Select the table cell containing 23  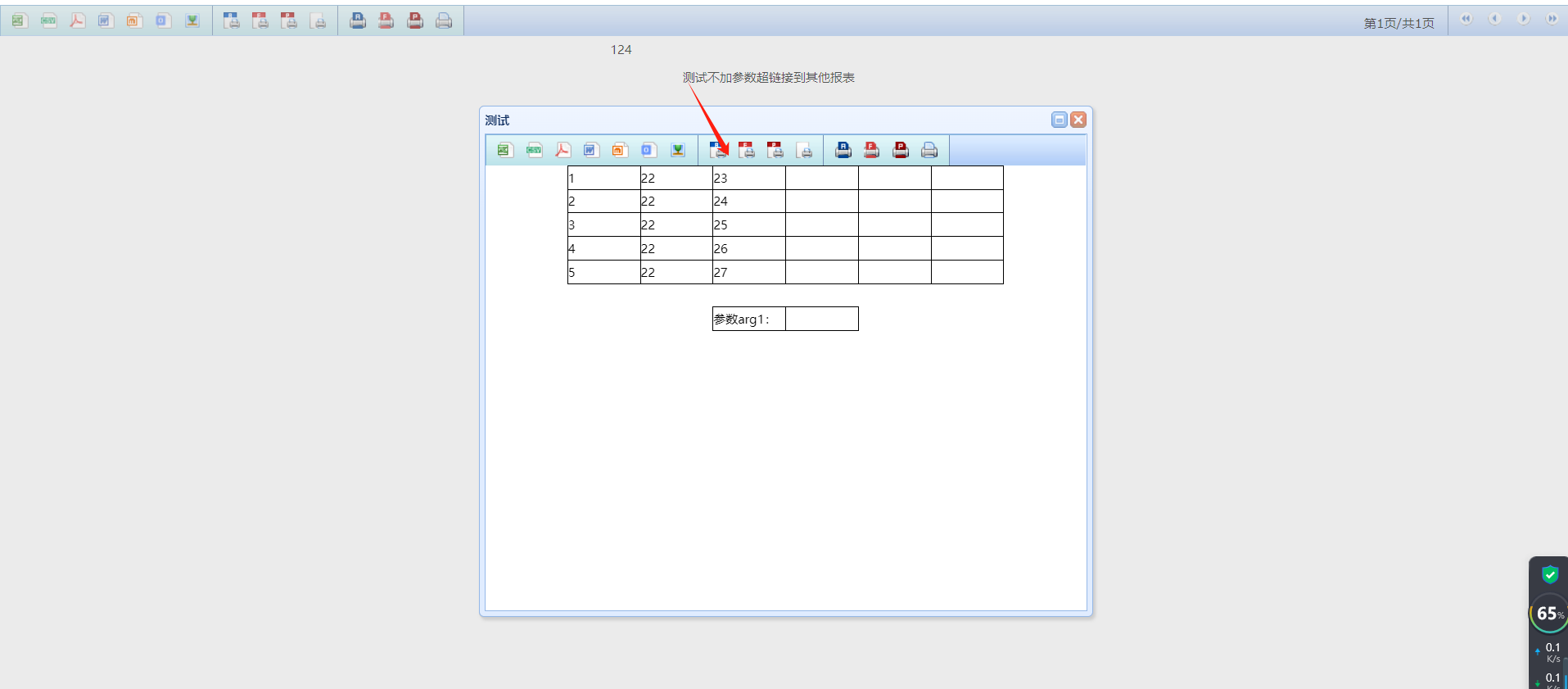[x=749, y=178]
